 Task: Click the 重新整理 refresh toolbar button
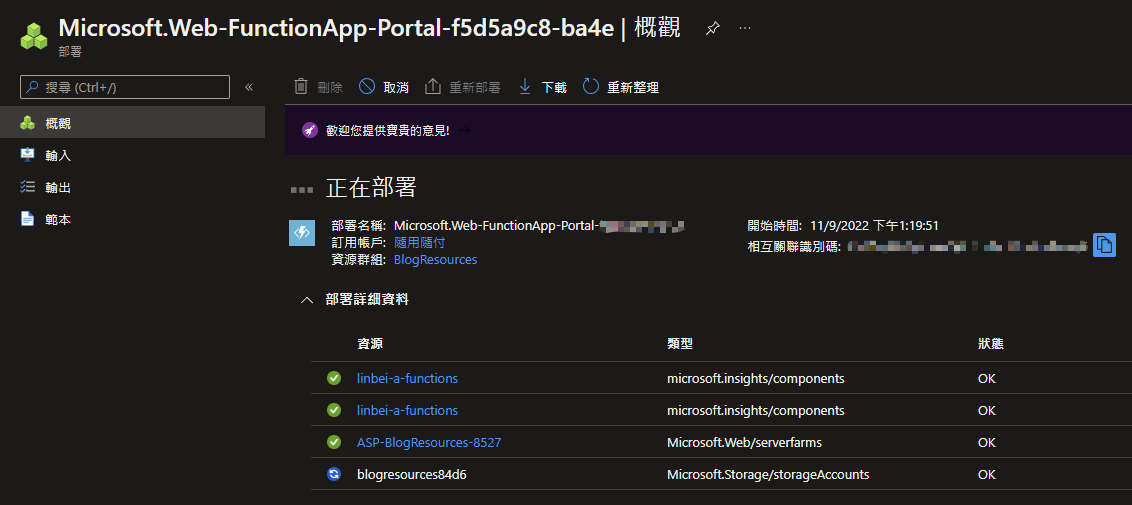click(x=621, y=87)
